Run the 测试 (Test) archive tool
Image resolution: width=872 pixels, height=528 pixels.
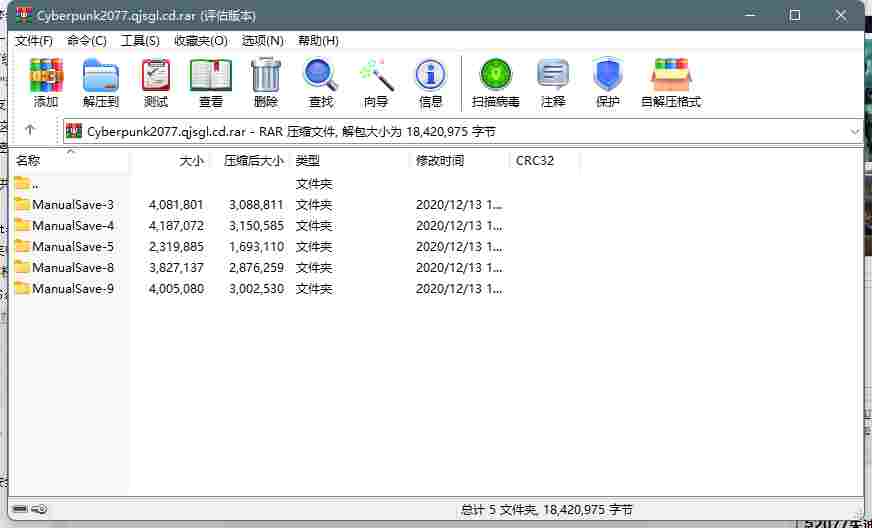pyautogui.click(x=156, y=76)
